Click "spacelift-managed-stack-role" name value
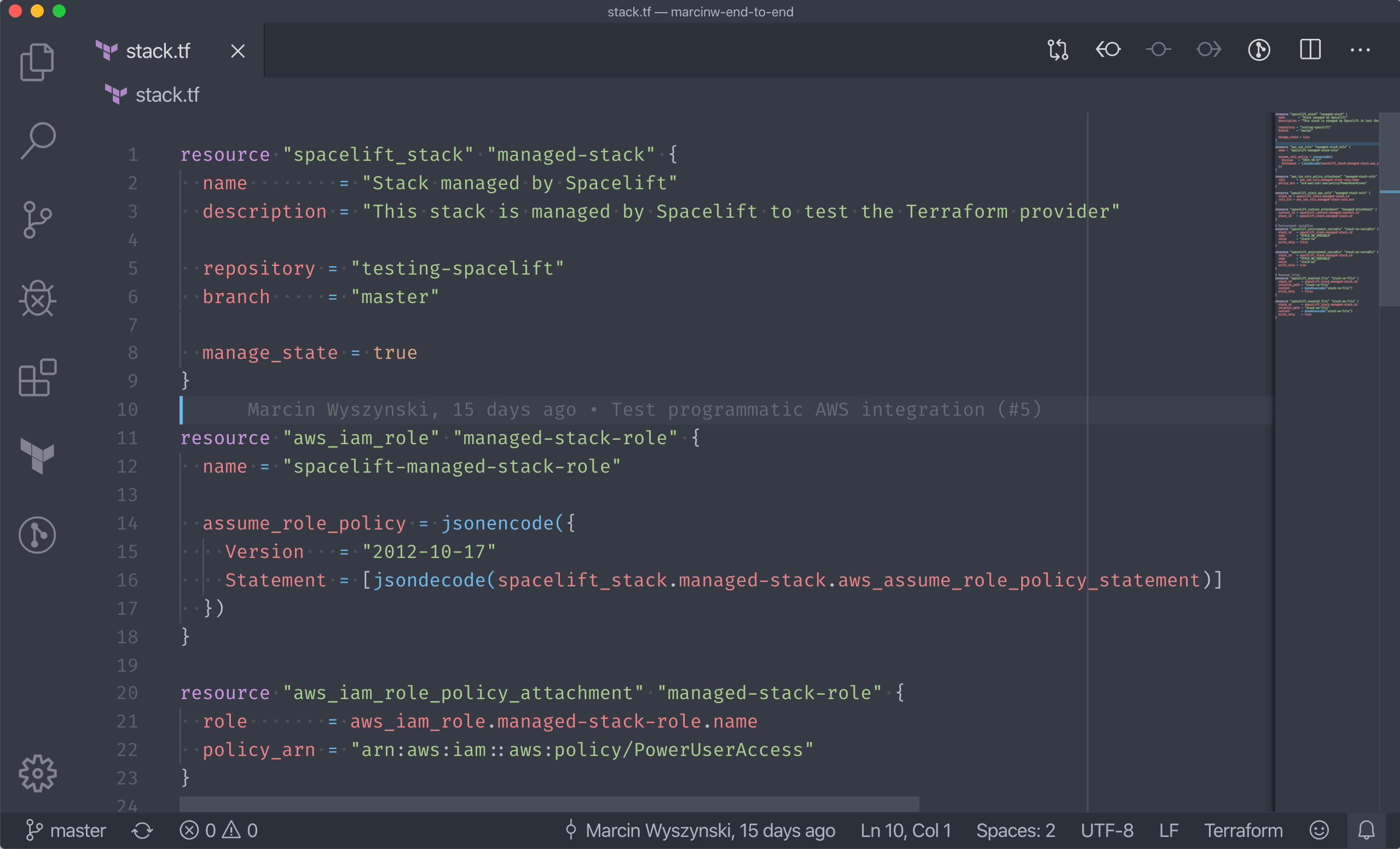The height and width of the screenshot is (849, 1400). [452, 466]
